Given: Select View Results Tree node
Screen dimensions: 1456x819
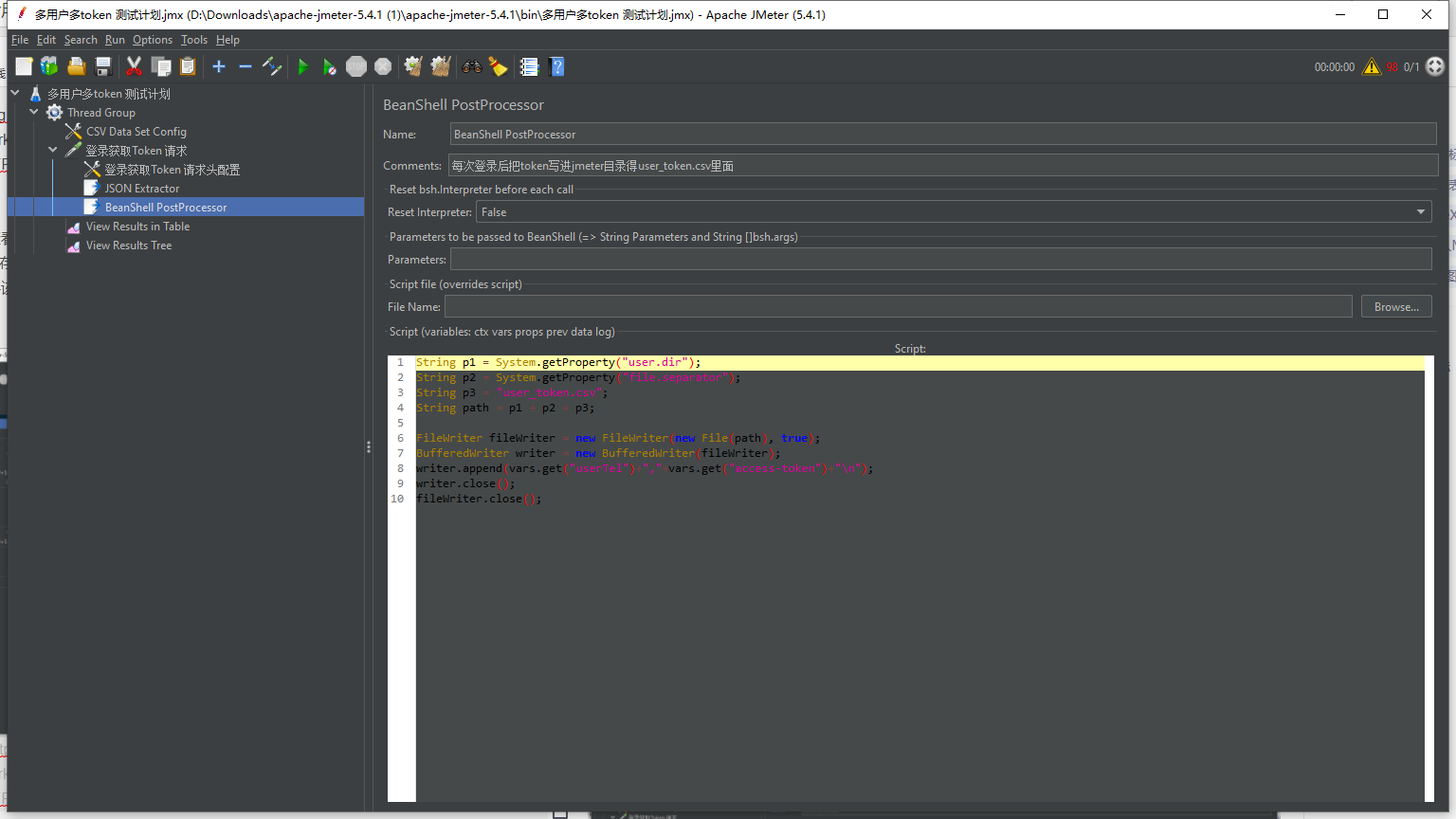Looking at the screenshot, I should point(129,246).
